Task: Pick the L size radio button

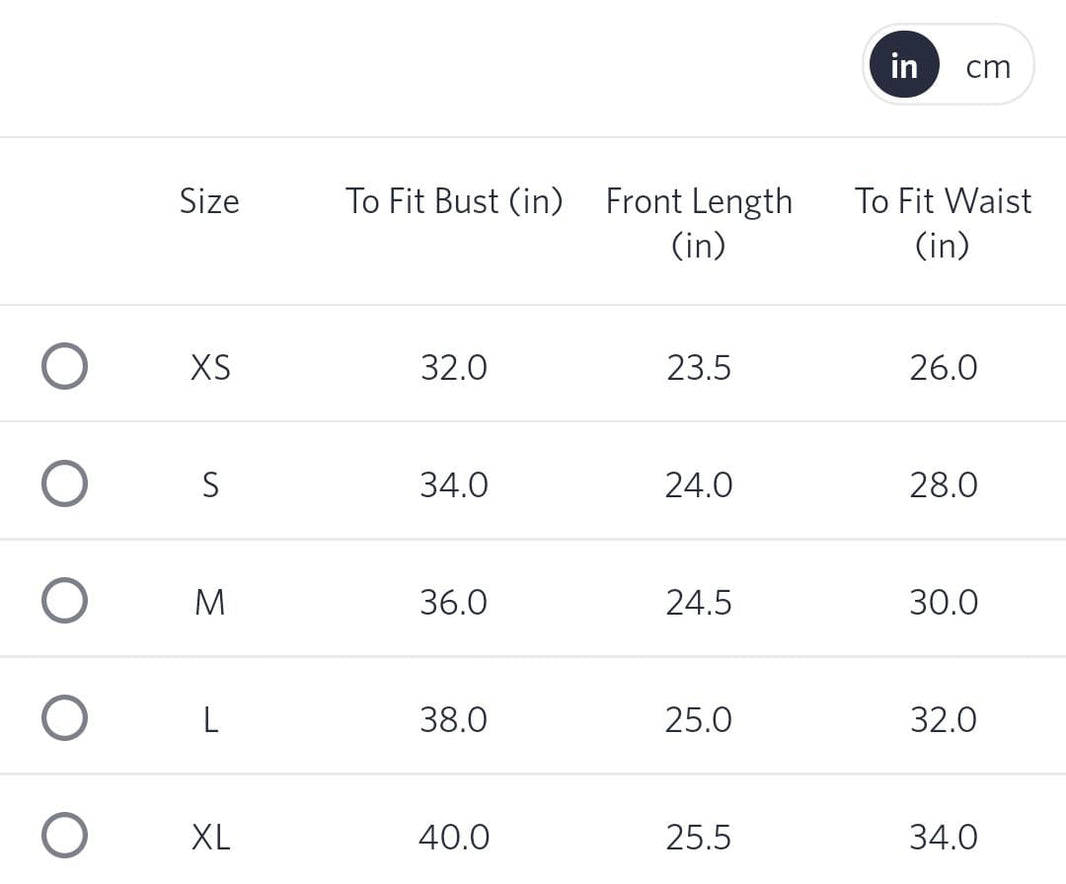Action: pos(64,718)
